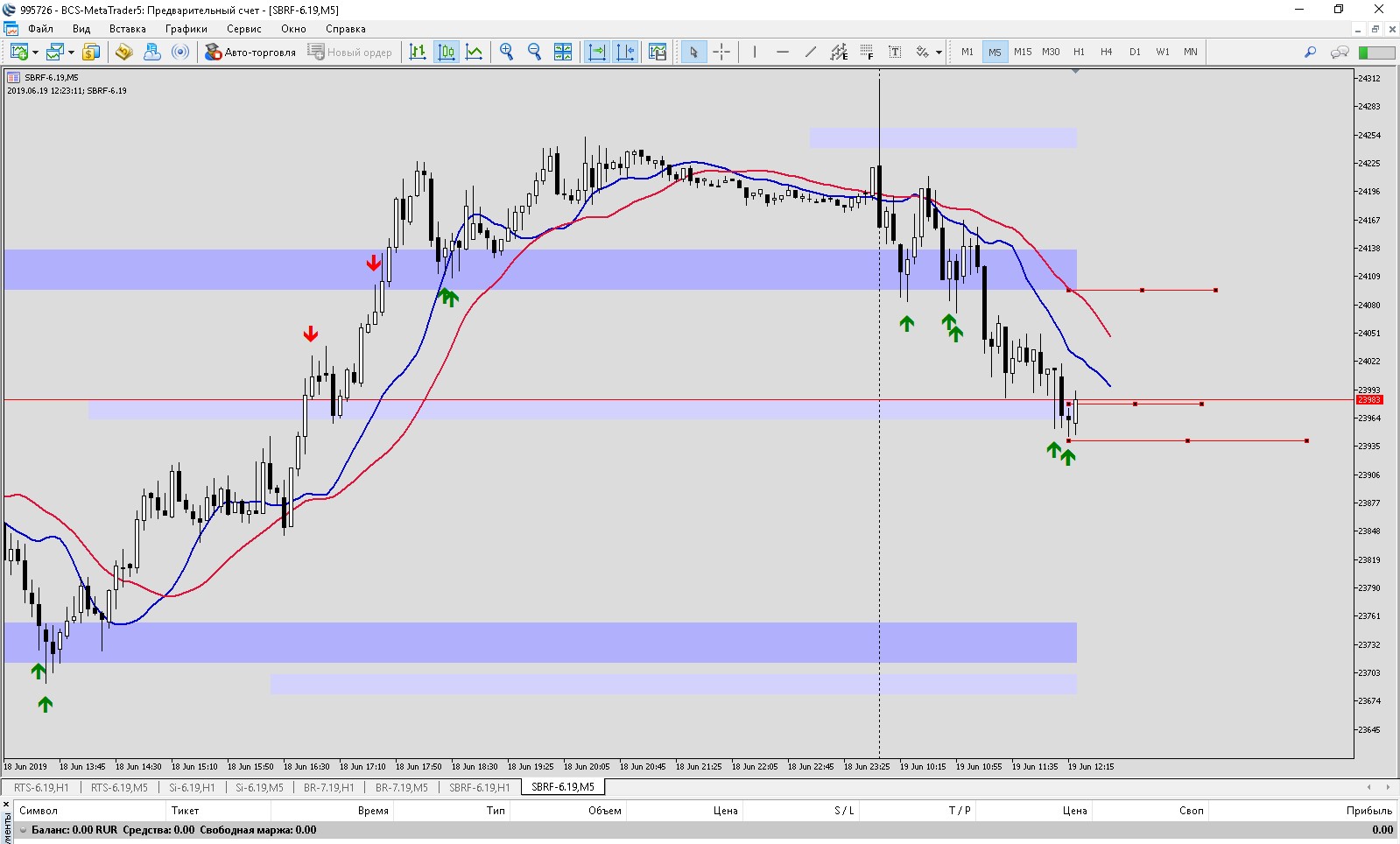Select the equidistant channel tool

tap(839, 53)
